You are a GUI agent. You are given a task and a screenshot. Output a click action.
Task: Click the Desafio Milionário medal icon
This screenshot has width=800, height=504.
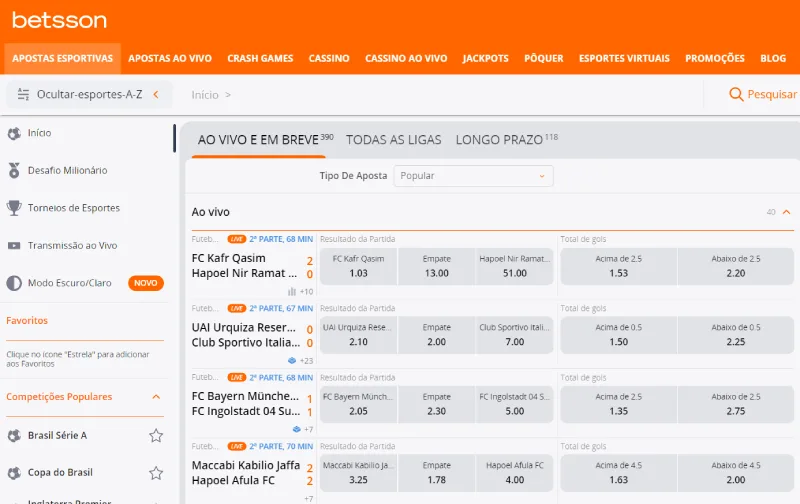click(14, 170)
